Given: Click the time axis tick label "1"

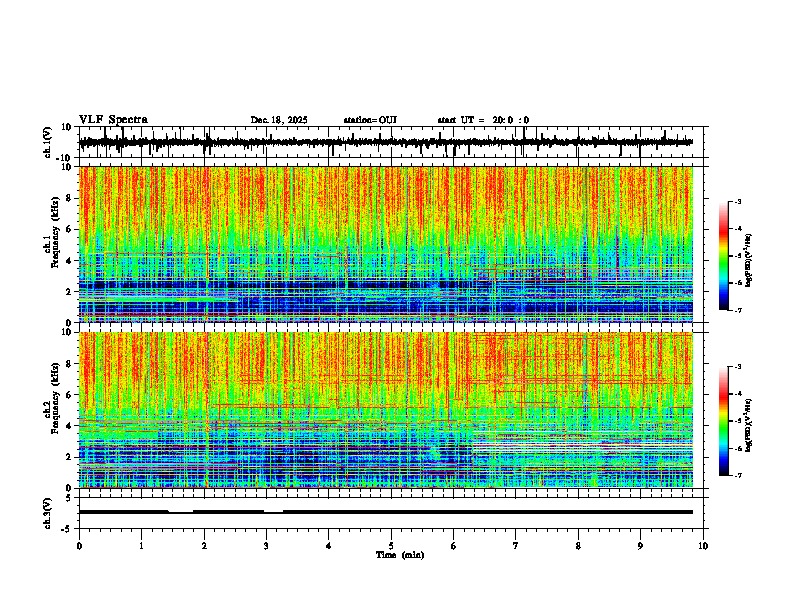Looking at the screenshot, I should (141, 546).
